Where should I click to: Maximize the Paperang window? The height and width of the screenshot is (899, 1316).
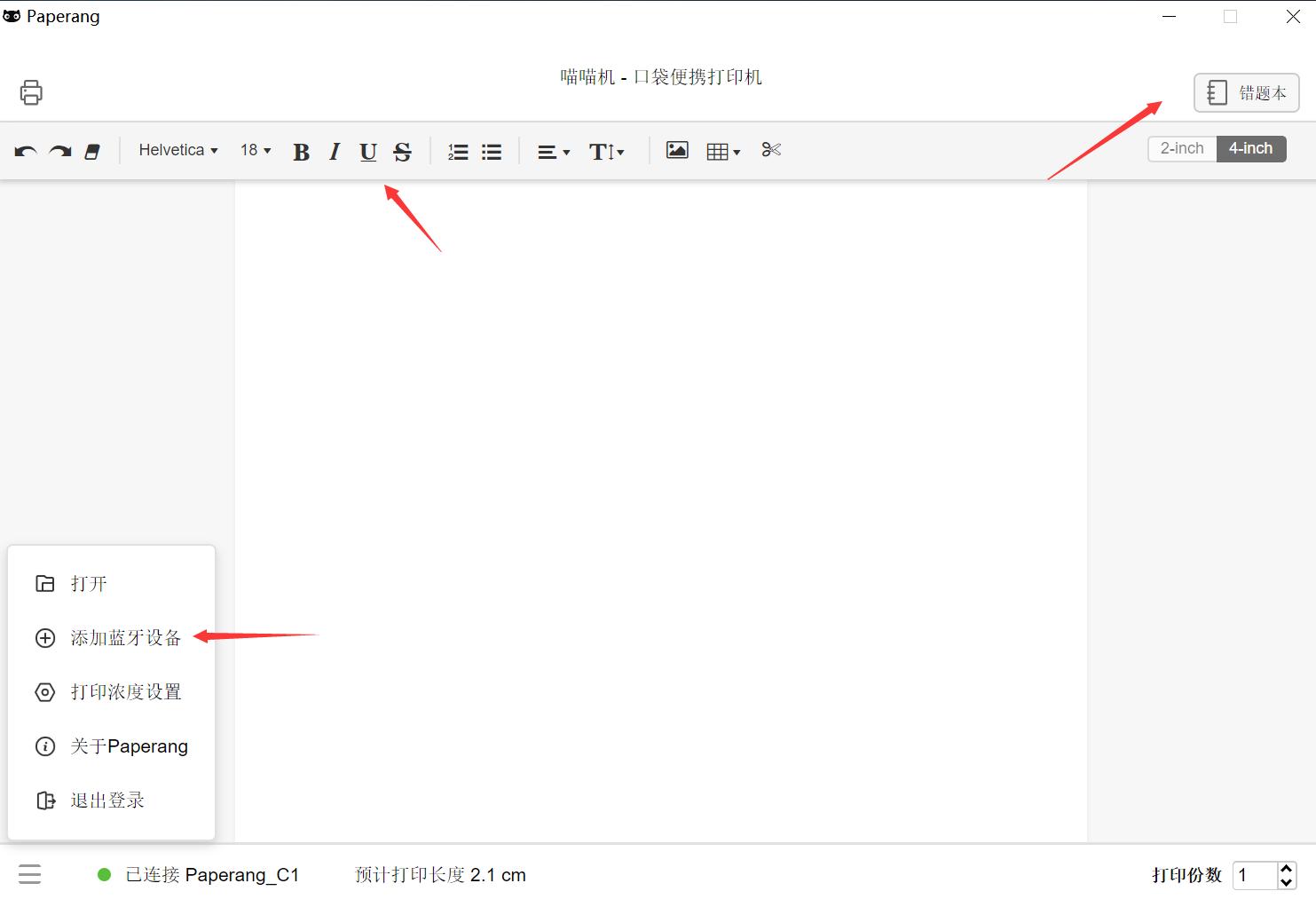coord(1230,17)
